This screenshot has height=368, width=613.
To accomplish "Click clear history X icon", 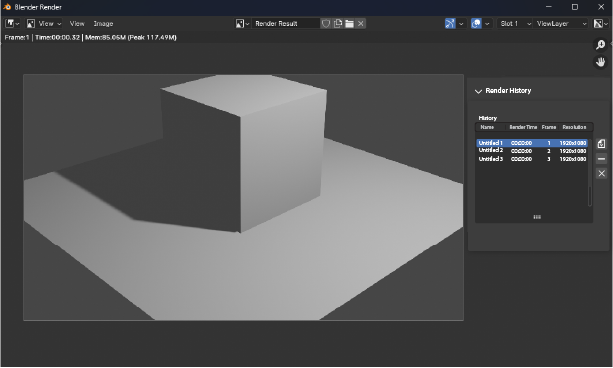I will 601,173.
